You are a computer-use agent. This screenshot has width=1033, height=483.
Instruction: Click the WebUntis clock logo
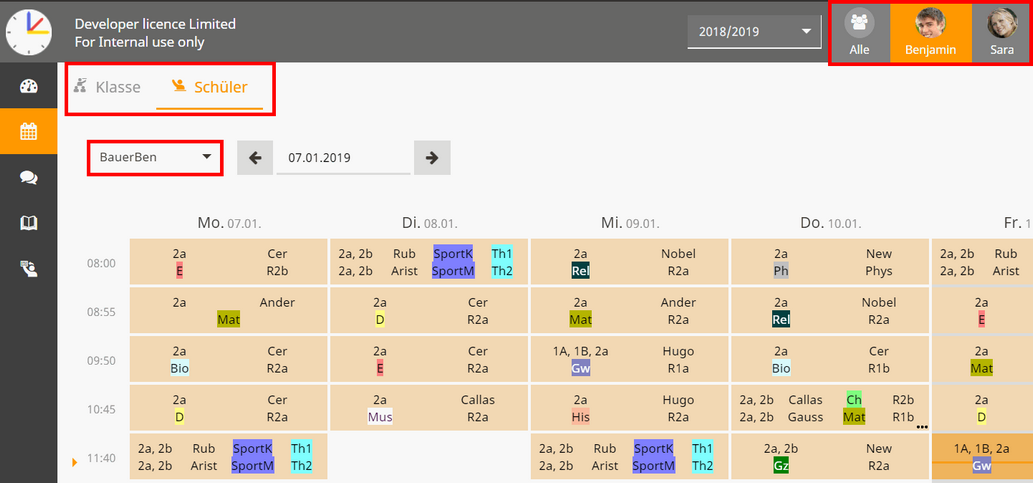coord(28,30)
